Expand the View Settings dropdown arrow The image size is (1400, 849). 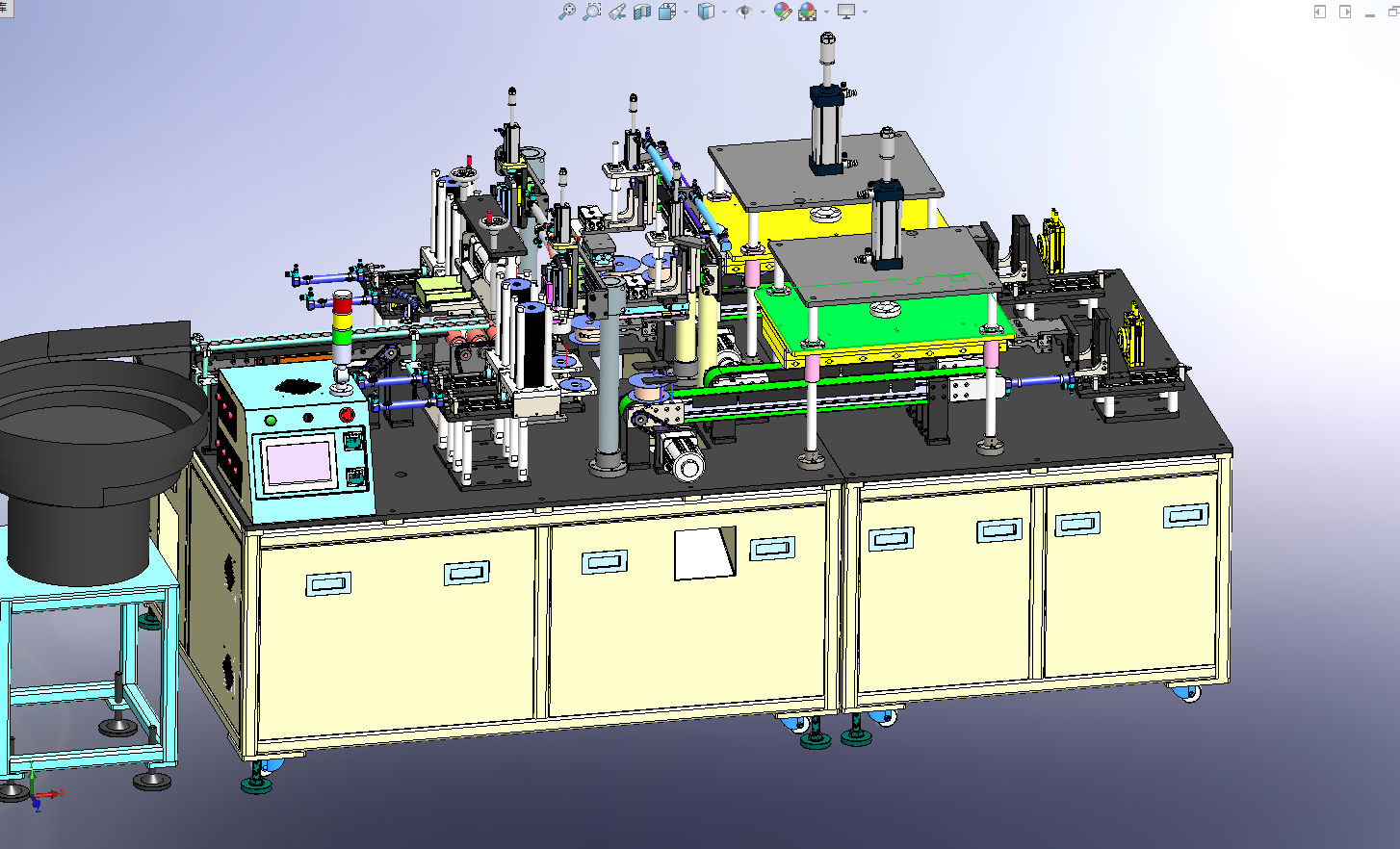(x=865, y=12)
